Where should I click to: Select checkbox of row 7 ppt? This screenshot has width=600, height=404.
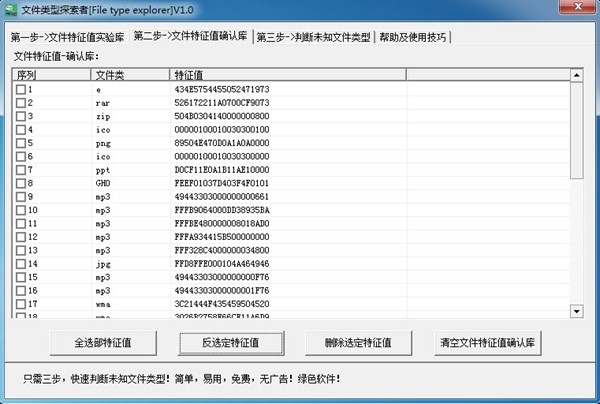(x=21, y=170)
